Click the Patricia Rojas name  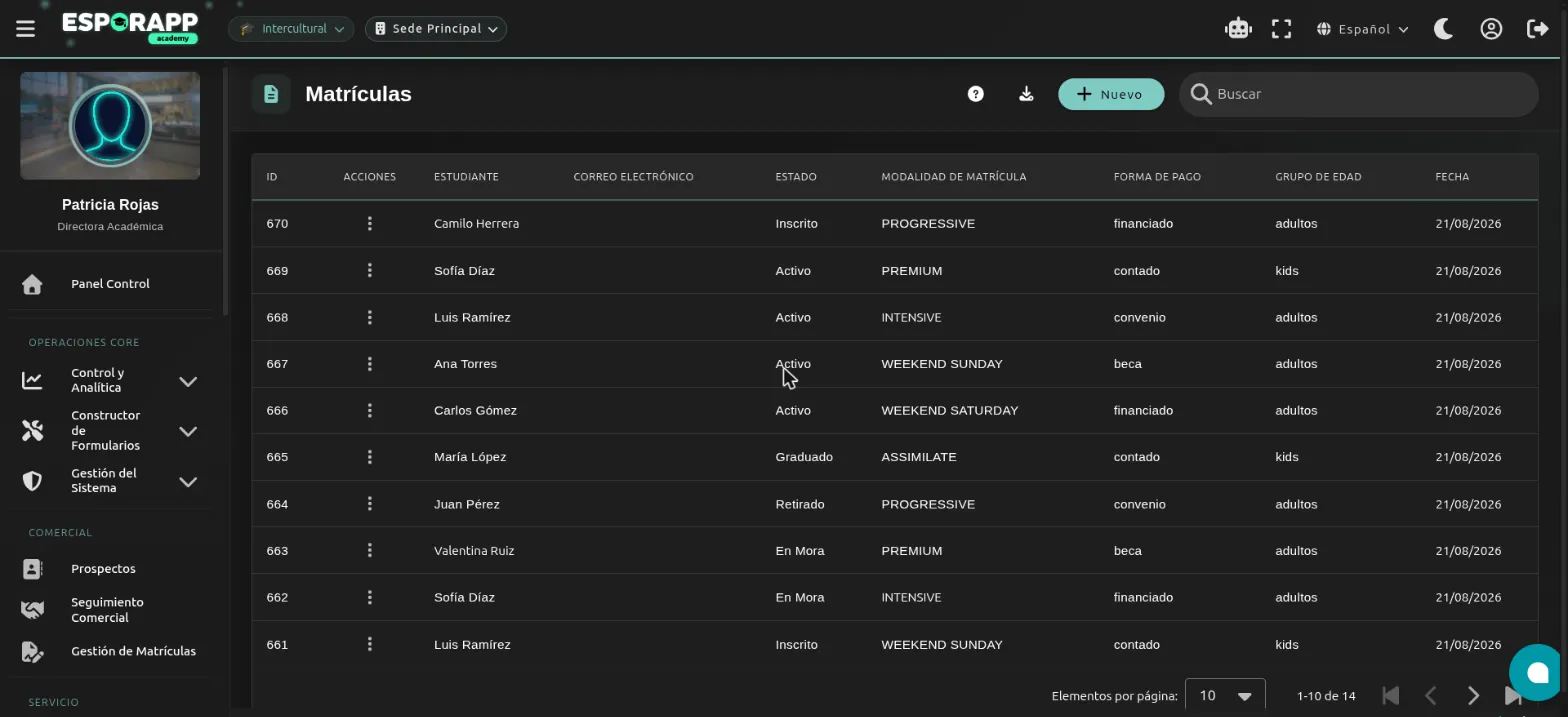coord(110,205)
